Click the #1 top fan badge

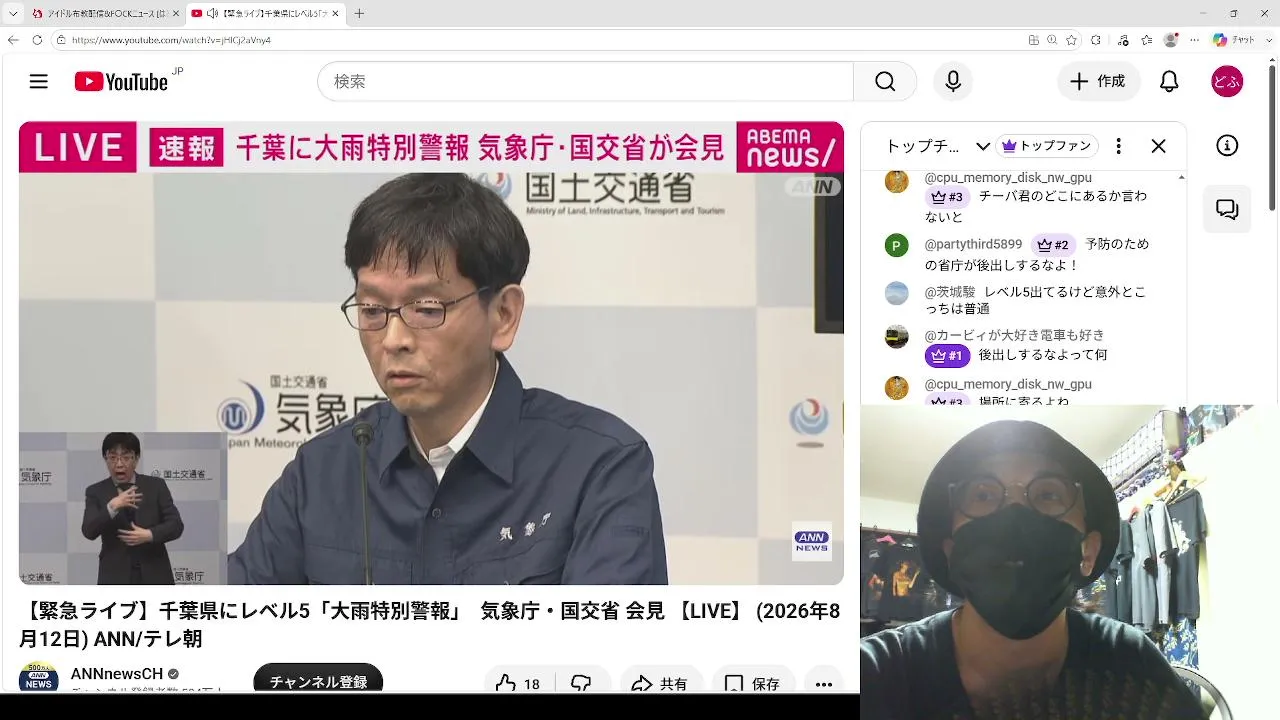947,355
